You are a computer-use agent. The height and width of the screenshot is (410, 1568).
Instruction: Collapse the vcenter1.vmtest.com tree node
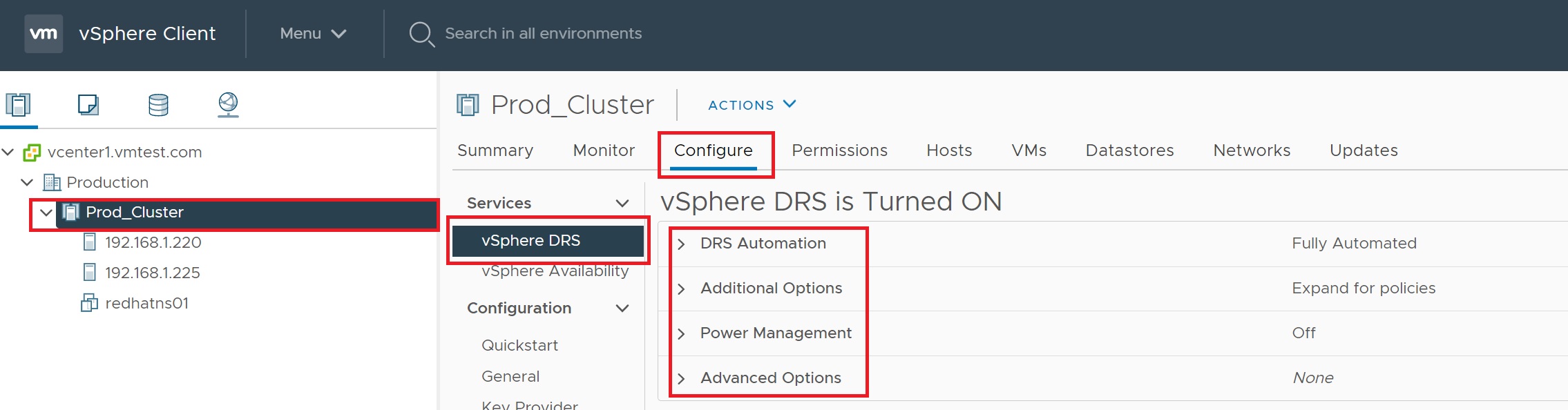click(8, 152)
